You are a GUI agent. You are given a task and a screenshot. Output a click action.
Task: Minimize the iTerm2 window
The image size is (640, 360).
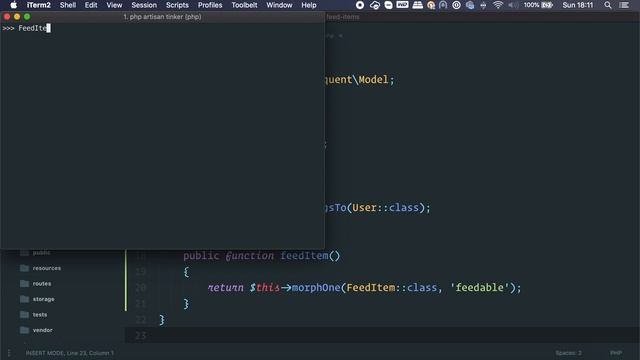coord(17,17)
